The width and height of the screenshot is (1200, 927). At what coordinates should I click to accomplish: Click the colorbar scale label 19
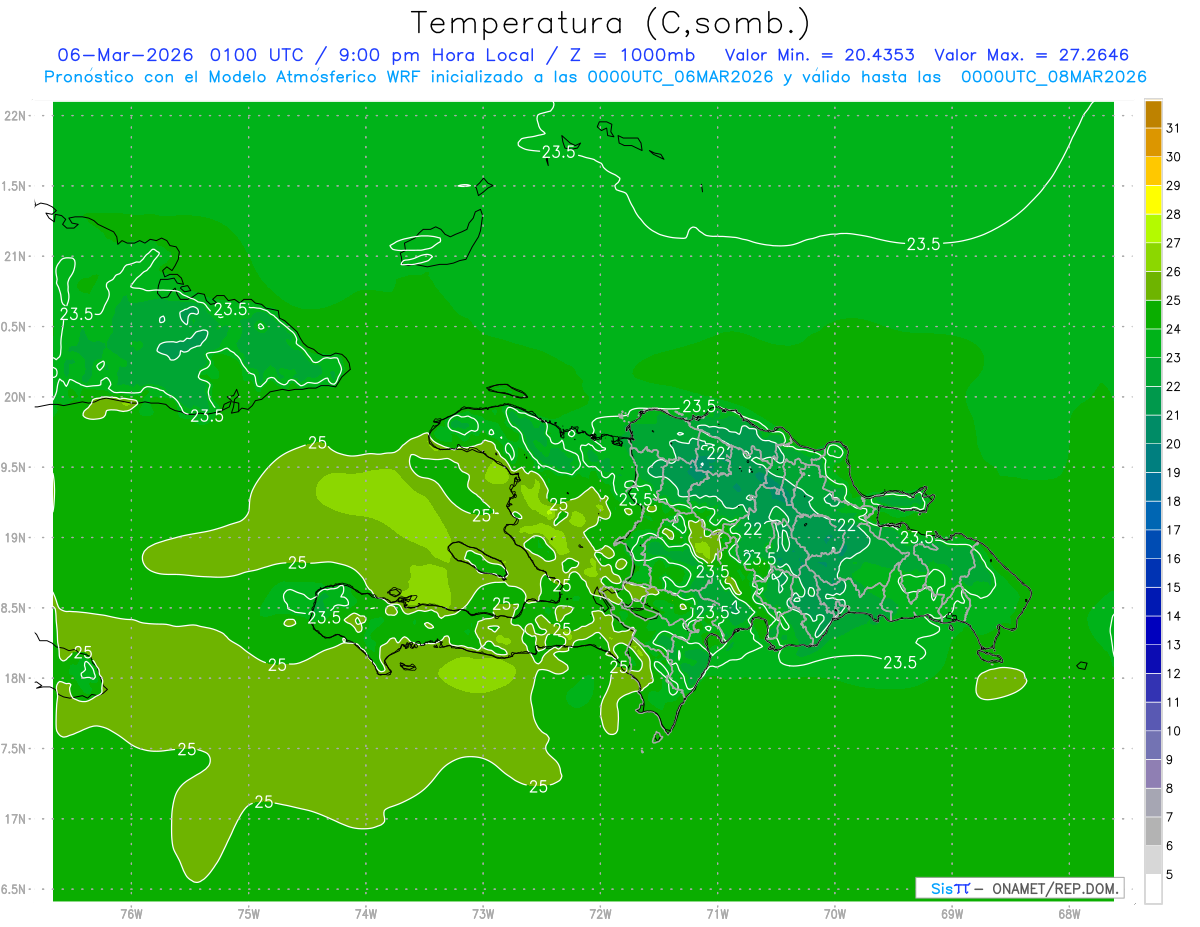(1174, 473)
